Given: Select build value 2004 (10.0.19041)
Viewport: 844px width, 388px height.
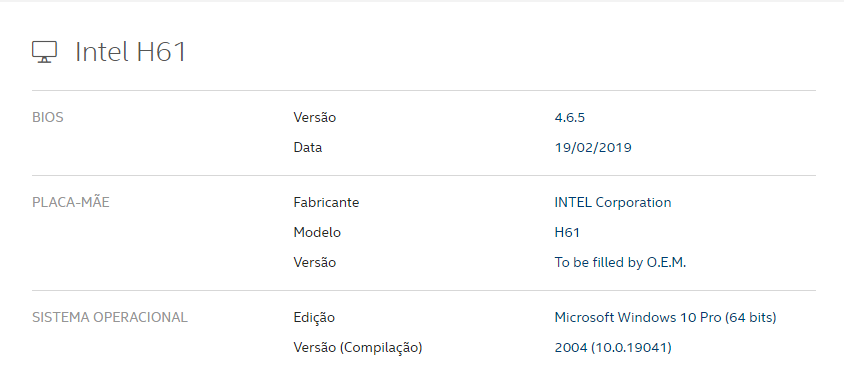Looking at the screenshot, I should [613, 348].
